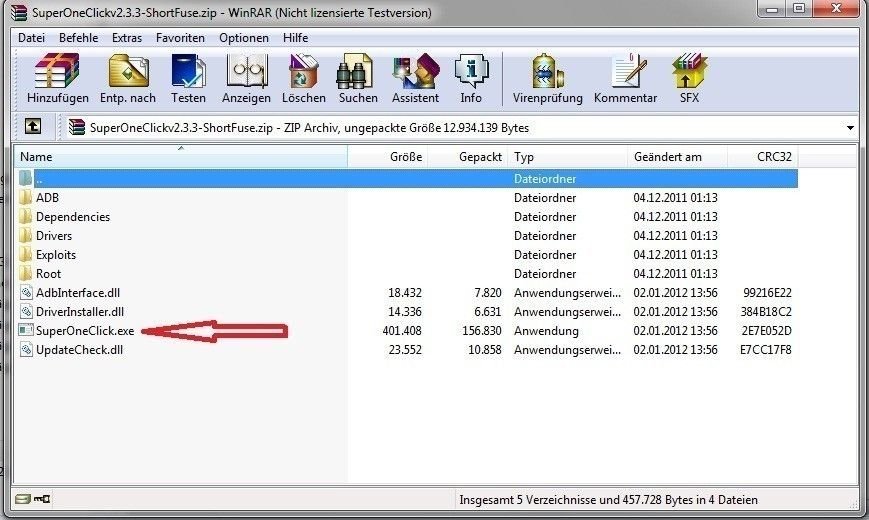Sort by the Name column header
Image resolution: width=869 pixels, height=520 pixels.
(181, 156)
